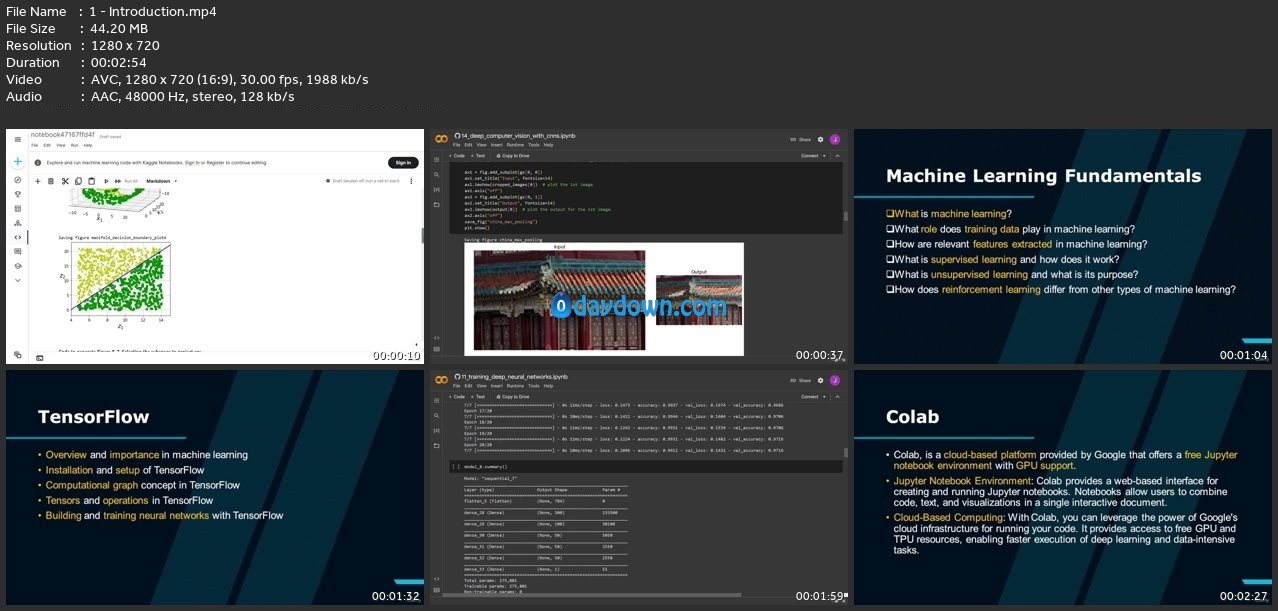
Task: Open the Markdown cell type dropdown
Action: tap(163, 181)
